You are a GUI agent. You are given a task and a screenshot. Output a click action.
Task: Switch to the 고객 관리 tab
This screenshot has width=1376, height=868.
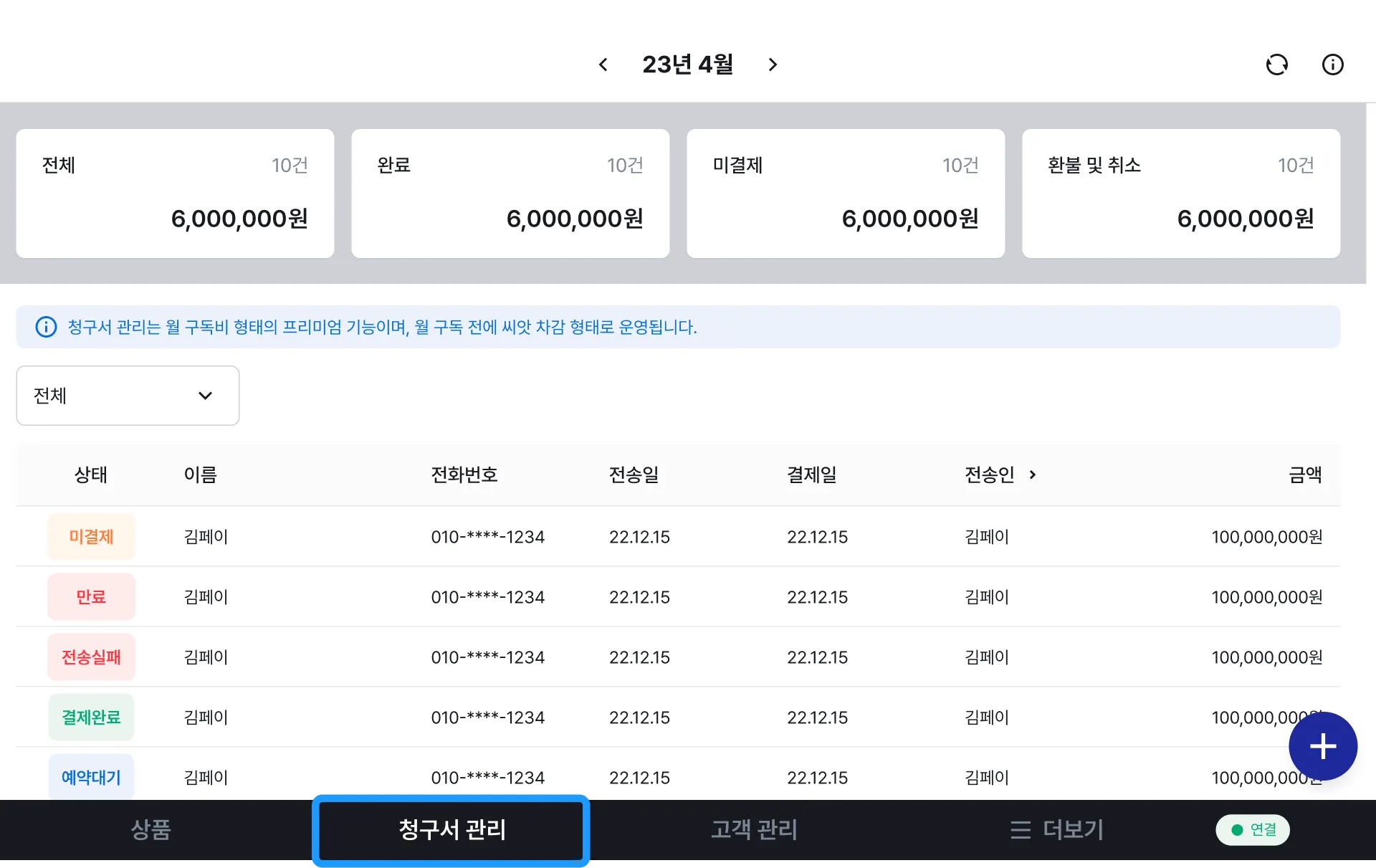(754, 829)
